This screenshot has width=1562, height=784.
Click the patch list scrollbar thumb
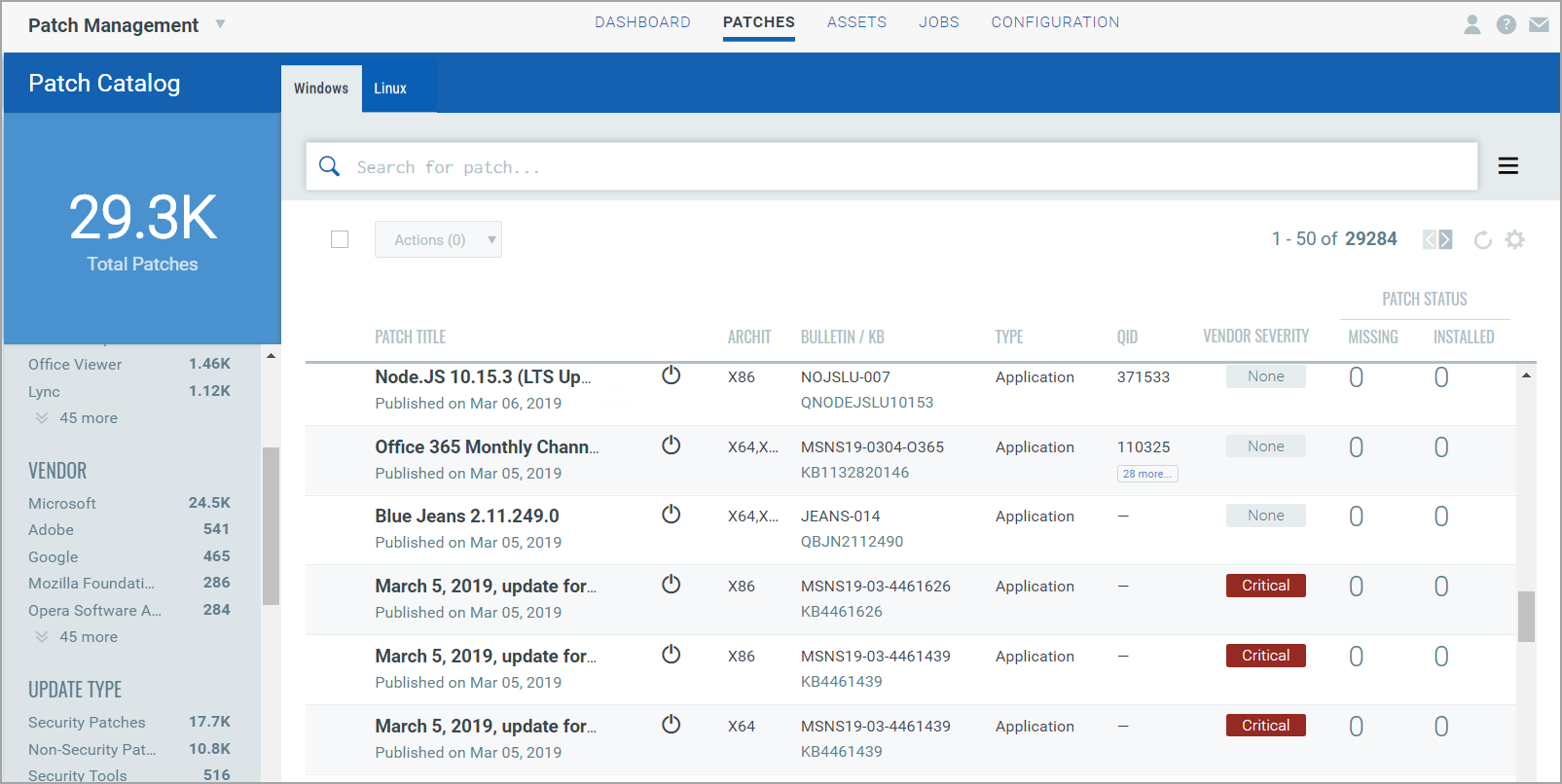(x=1526, y=617)
